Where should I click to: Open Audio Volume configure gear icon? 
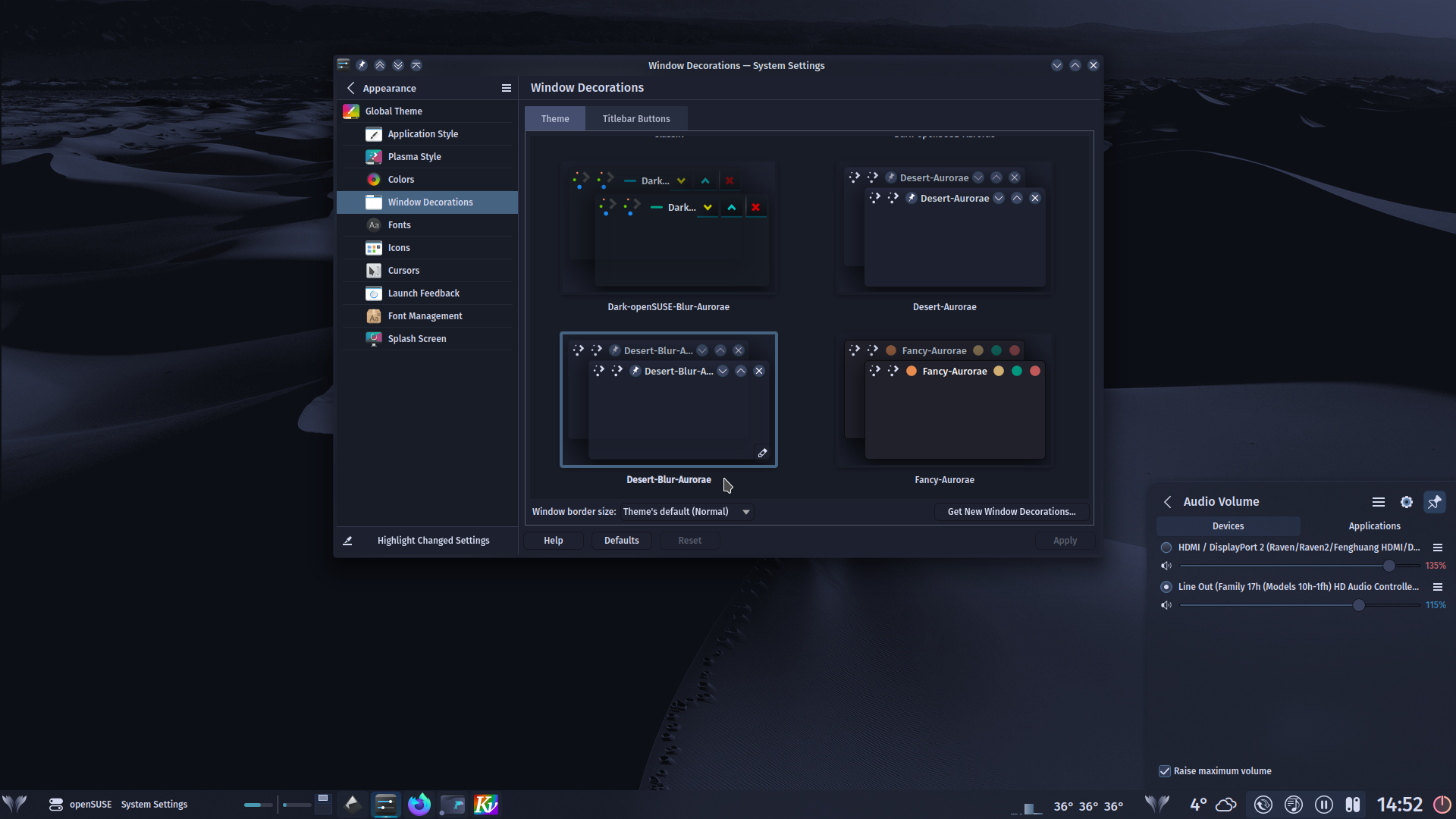pos(1407,502)
